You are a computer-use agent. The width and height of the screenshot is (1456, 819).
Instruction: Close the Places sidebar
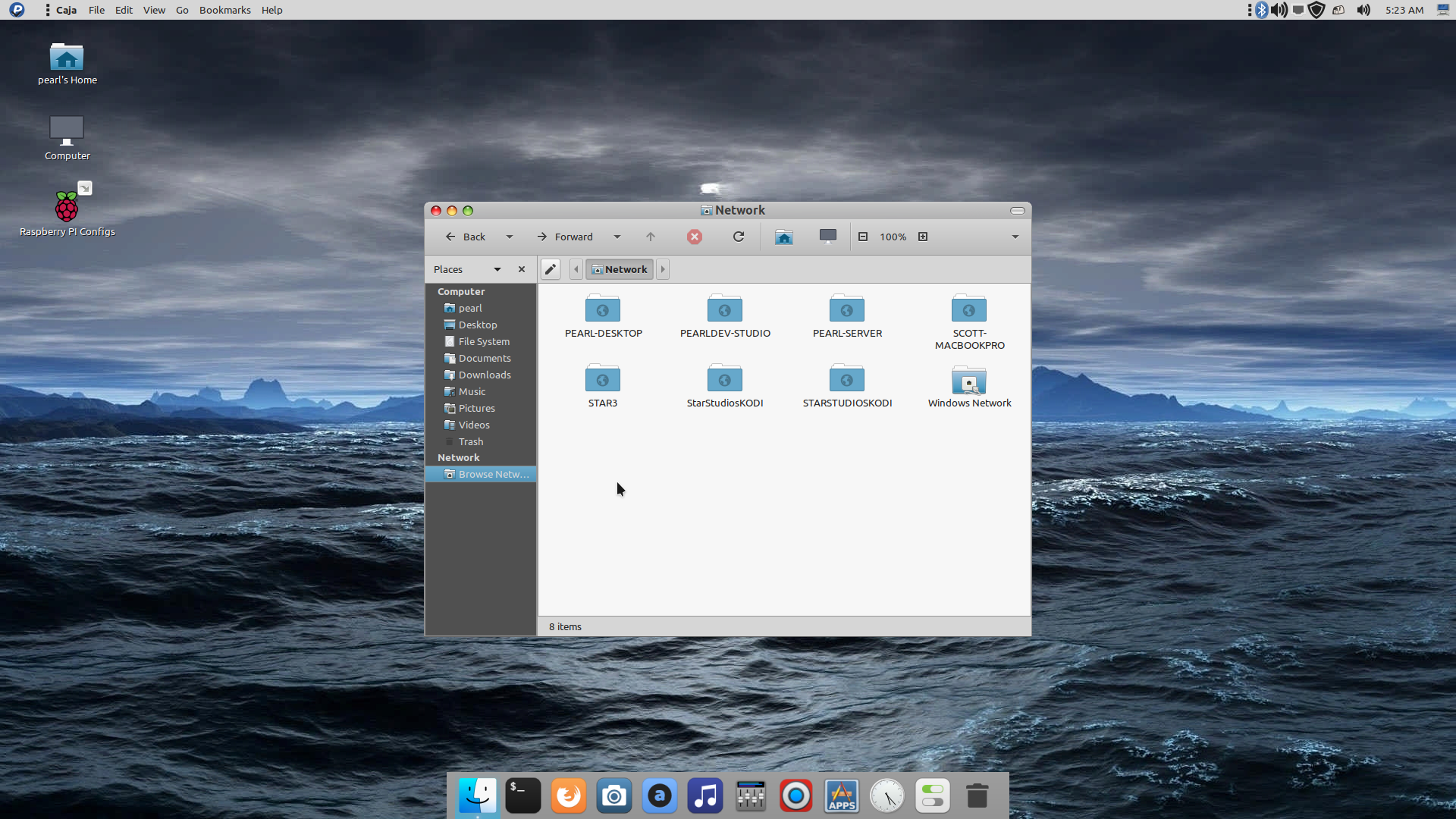pos(522,269)
